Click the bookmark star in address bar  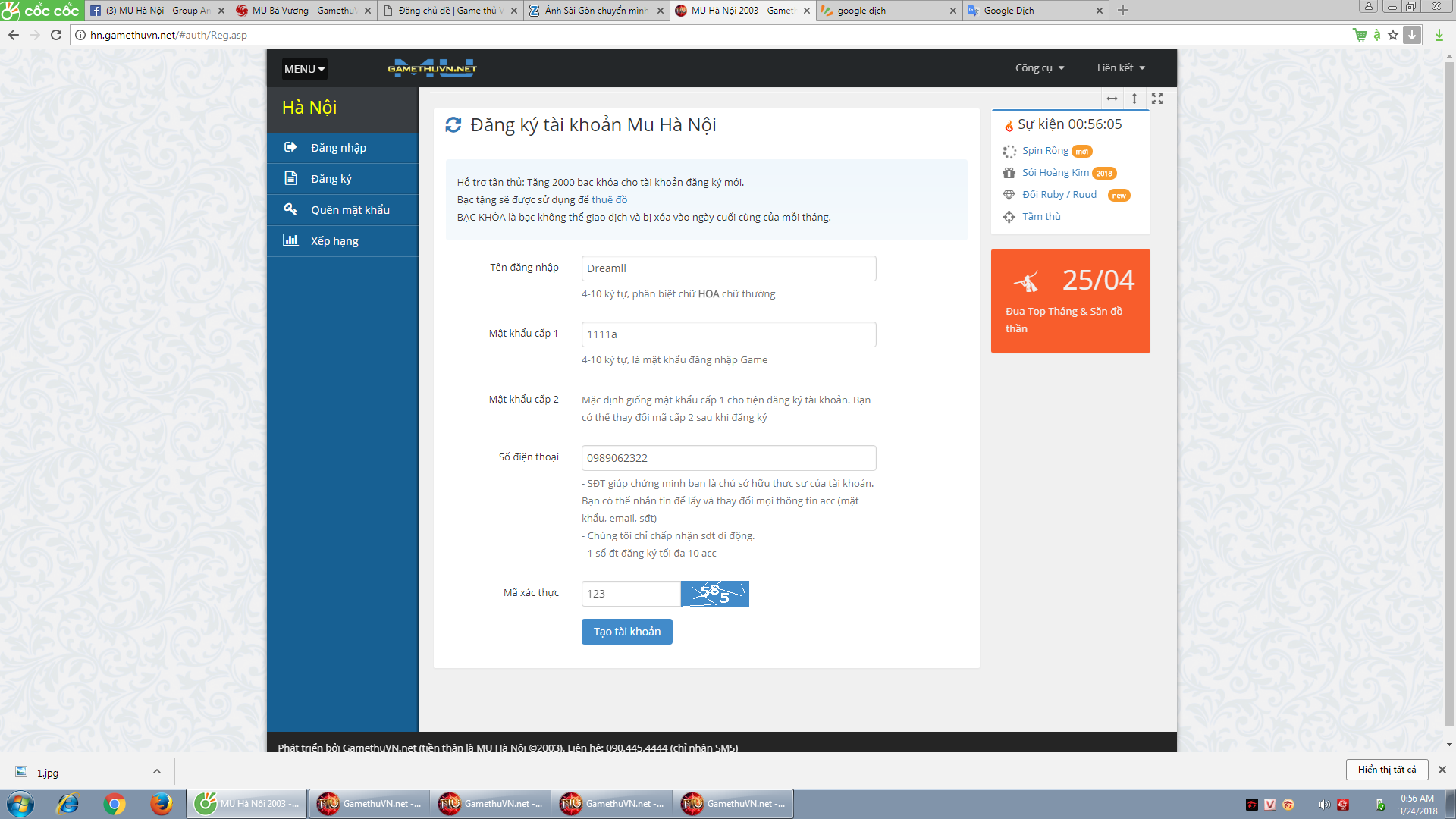(x=1393, y=35)
